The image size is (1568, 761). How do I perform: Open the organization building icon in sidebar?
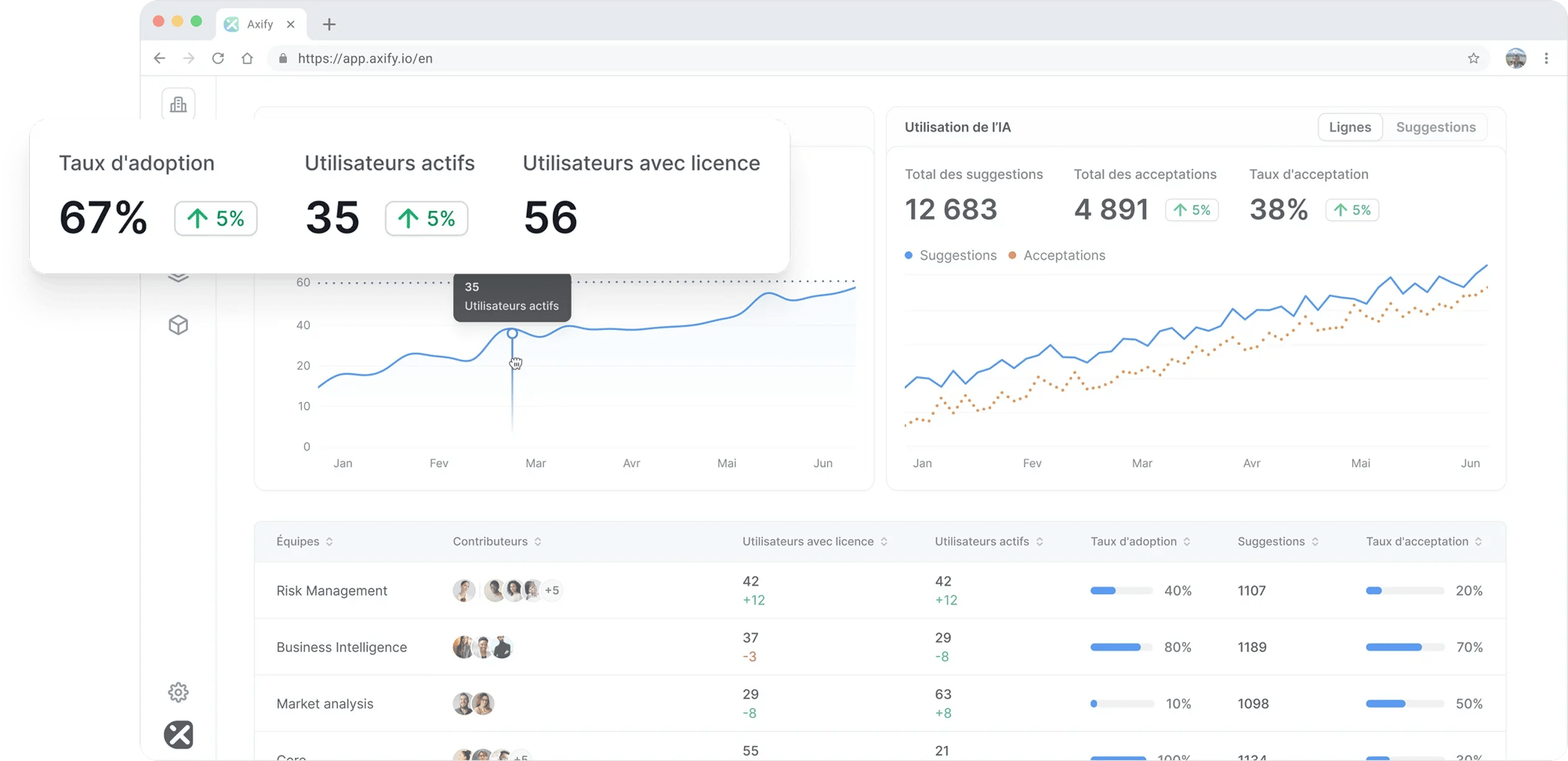pyautogui.click(x=179, y=104)
